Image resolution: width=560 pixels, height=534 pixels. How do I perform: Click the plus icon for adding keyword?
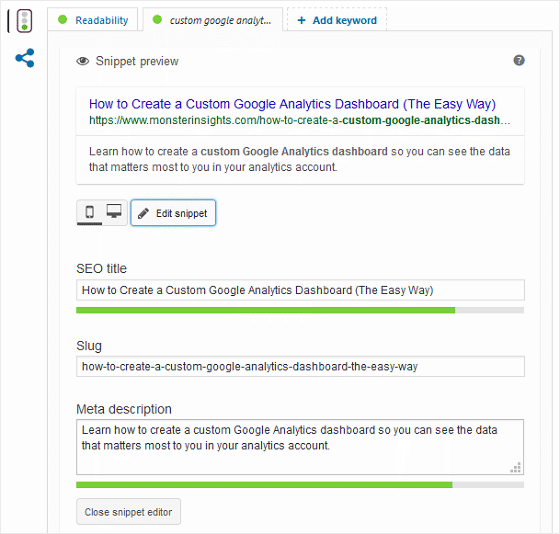pyautogui.click(x=301, y=20)
